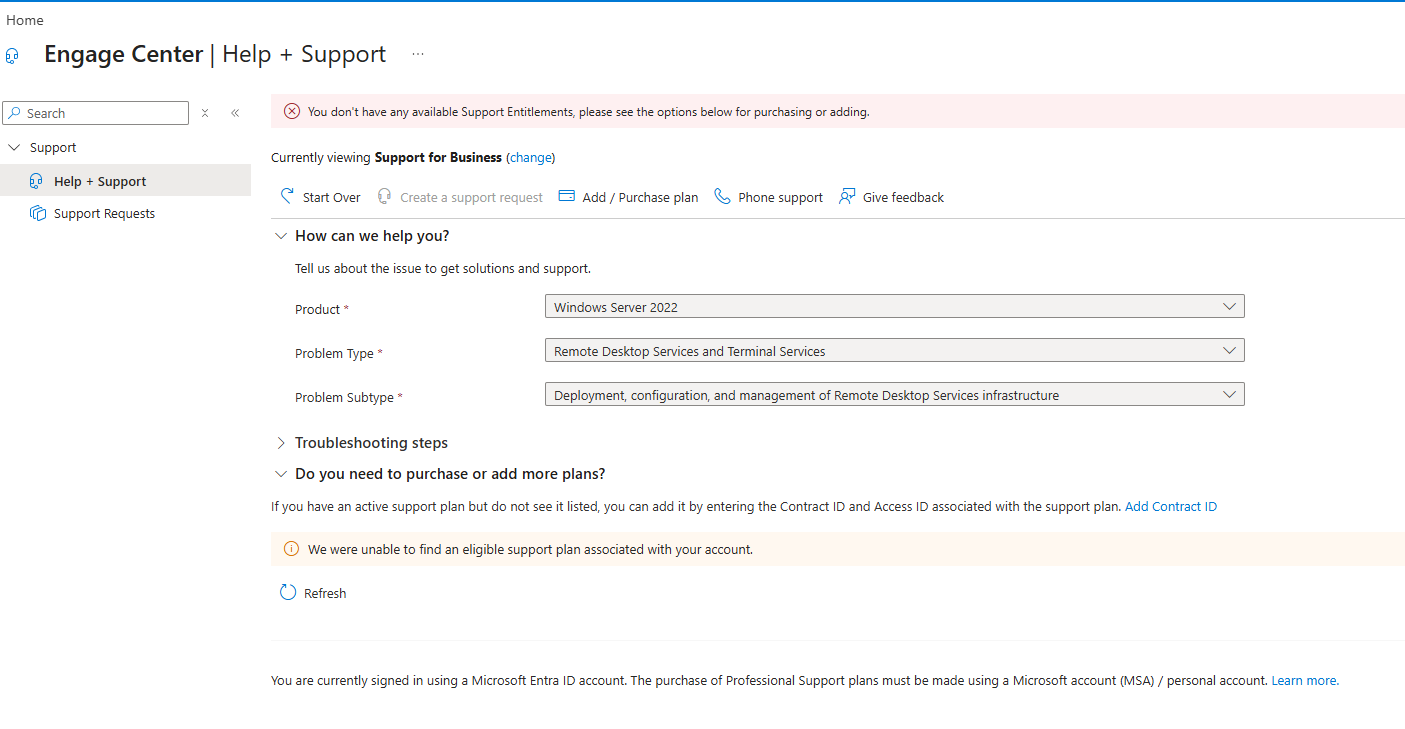Open the ellipsis more-options menu beside title
The height and width of the screenshot is (729, 1405).
(418, 54)
